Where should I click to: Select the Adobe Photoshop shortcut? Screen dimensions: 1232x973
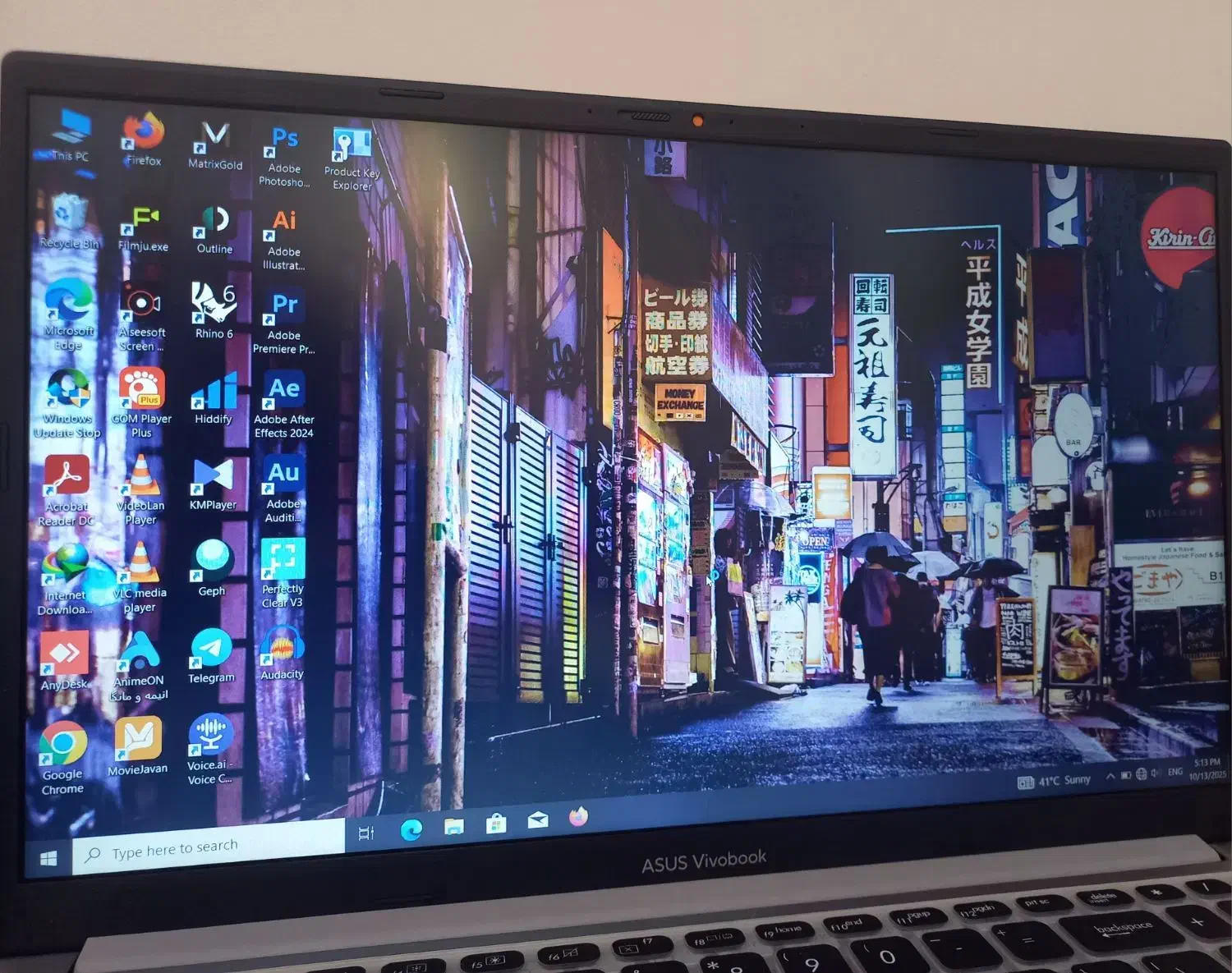point(284,157)
